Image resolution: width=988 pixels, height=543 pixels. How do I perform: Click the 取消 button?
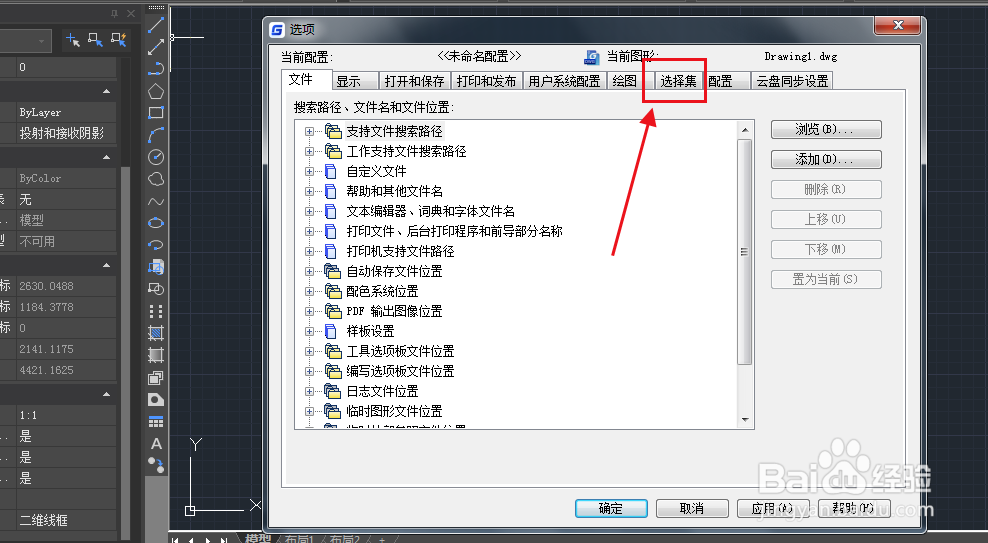pyautogui.click(x=692, y=508)
